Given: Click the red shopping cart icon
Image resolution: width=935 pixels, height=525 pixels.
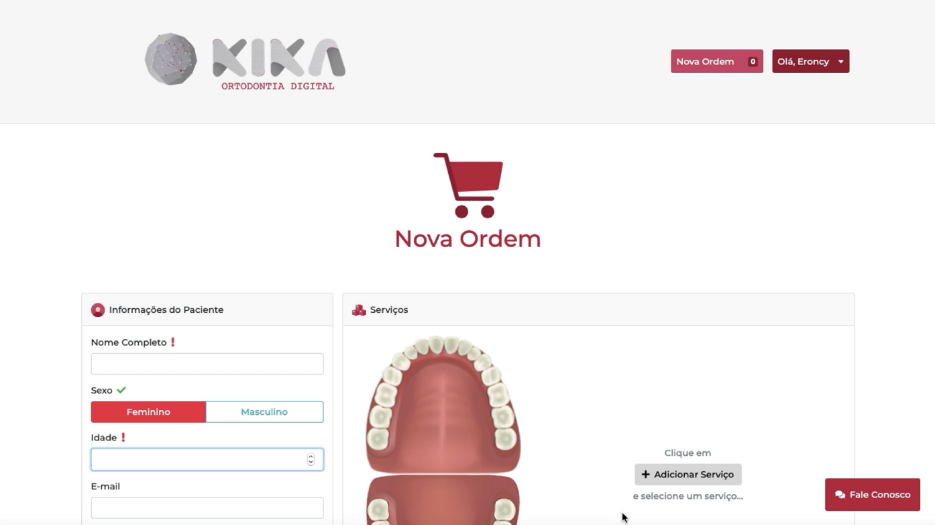Looking at the screenshot, I should click(x=469, y=185).
